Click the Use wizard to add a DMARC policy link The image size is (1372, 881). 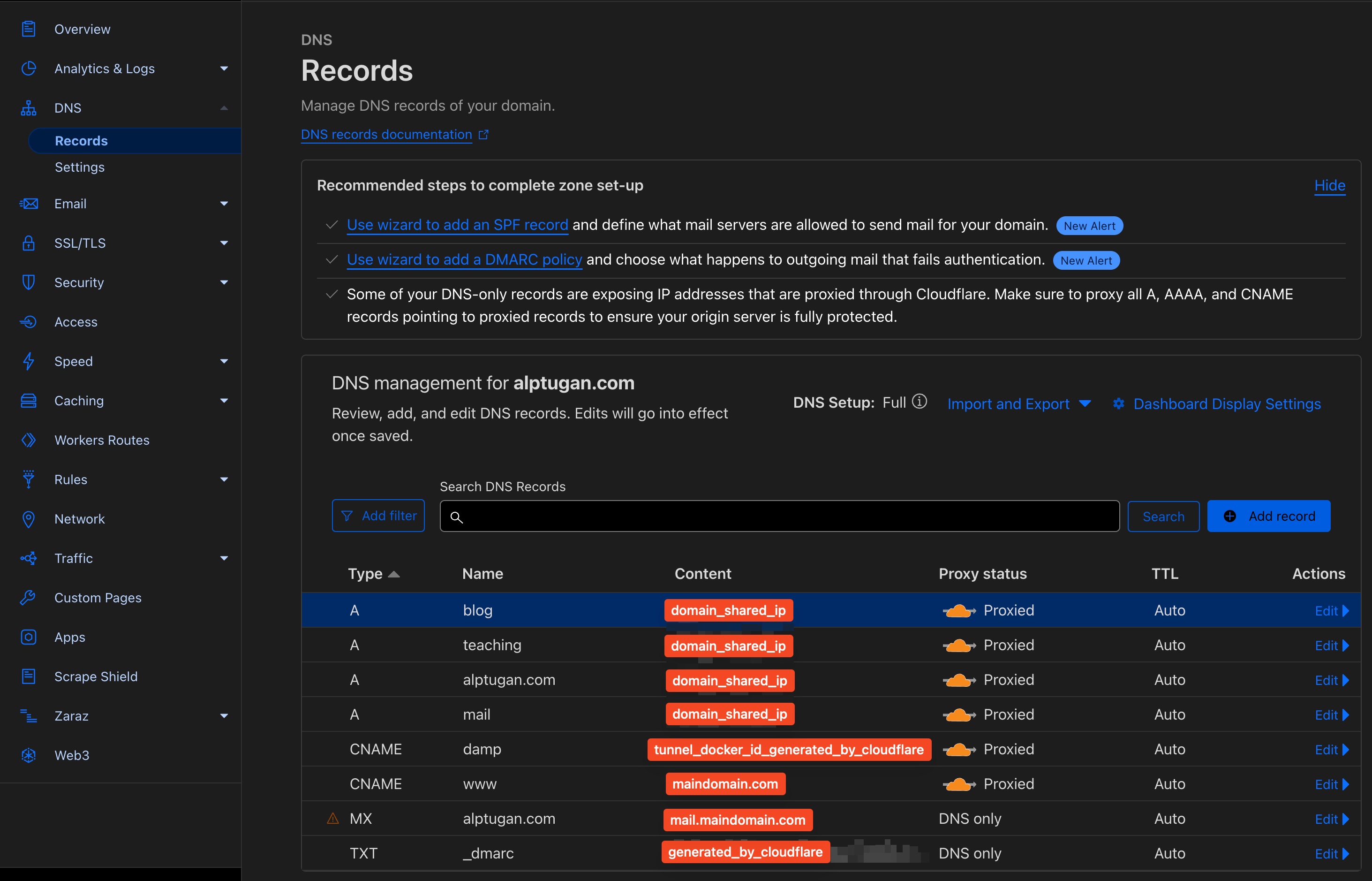pyautogui.click(x=464, y=260)
